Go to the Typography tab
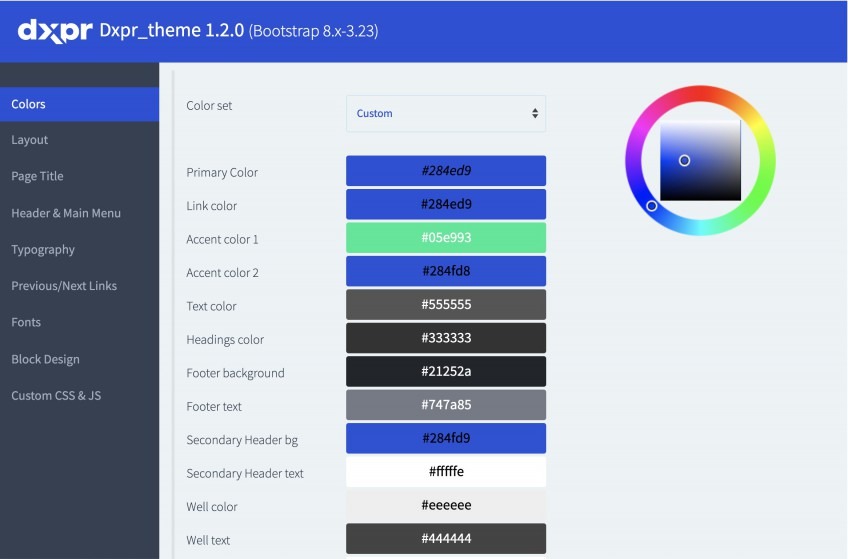Viewport: 848px width, 559px height. point(43,249)
